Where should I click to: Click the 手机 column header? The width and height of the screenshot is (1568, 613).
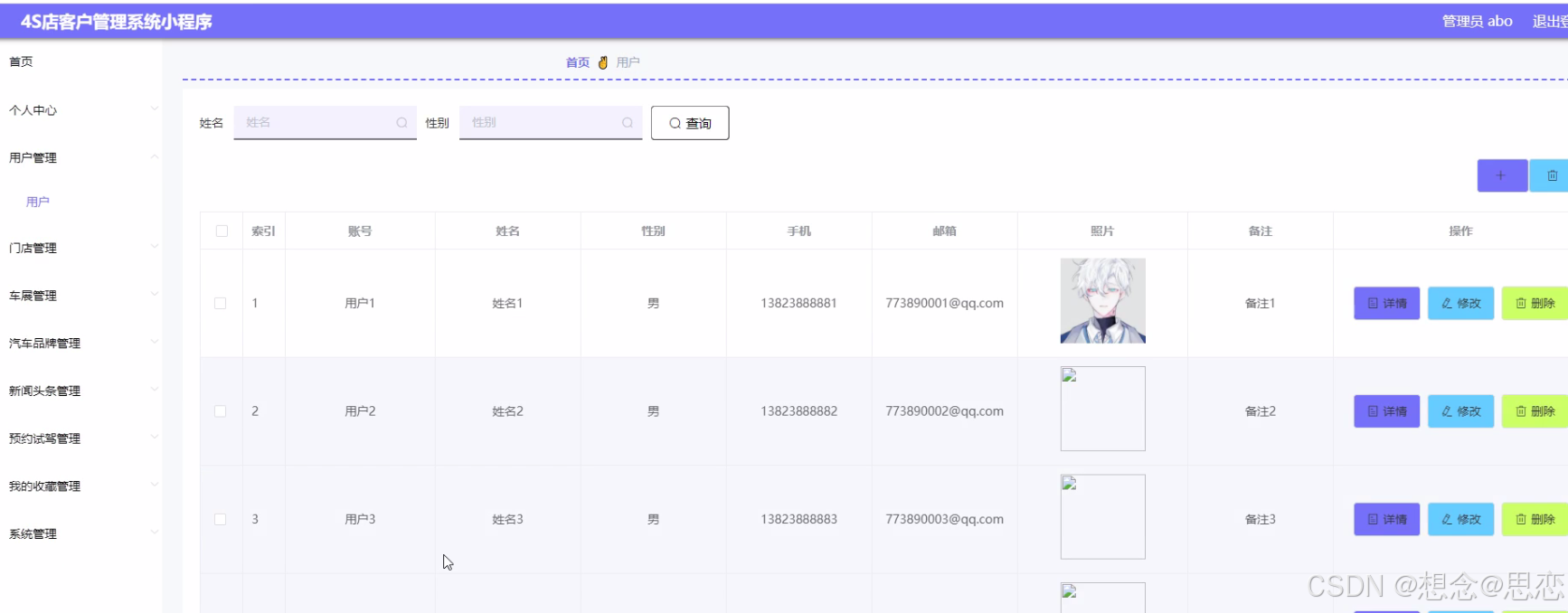point(798,231)
